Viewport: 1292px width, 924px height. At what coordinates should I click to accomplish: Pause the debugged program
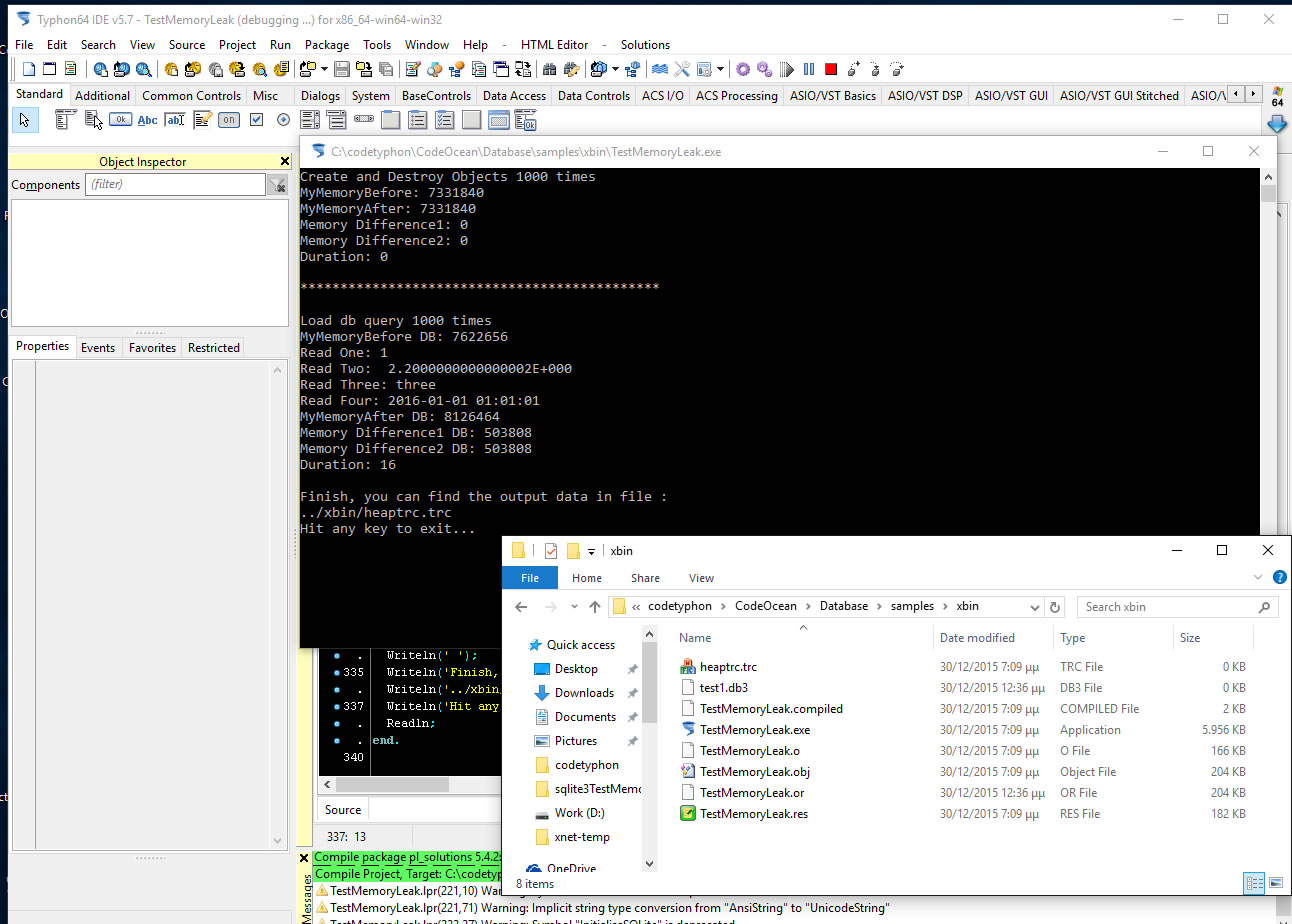coord(809,69)
